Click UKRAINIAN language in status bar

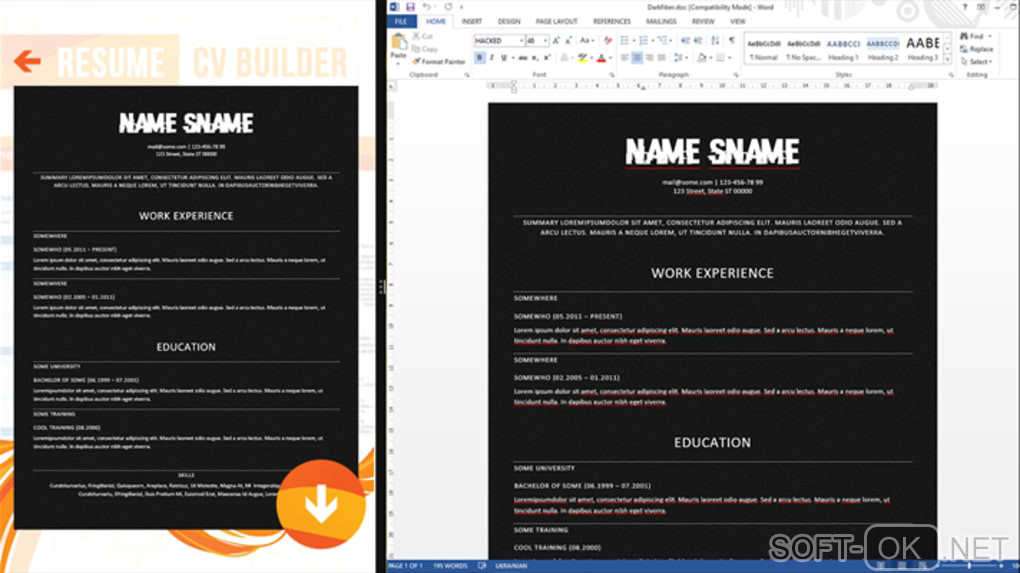pos(511,566)
